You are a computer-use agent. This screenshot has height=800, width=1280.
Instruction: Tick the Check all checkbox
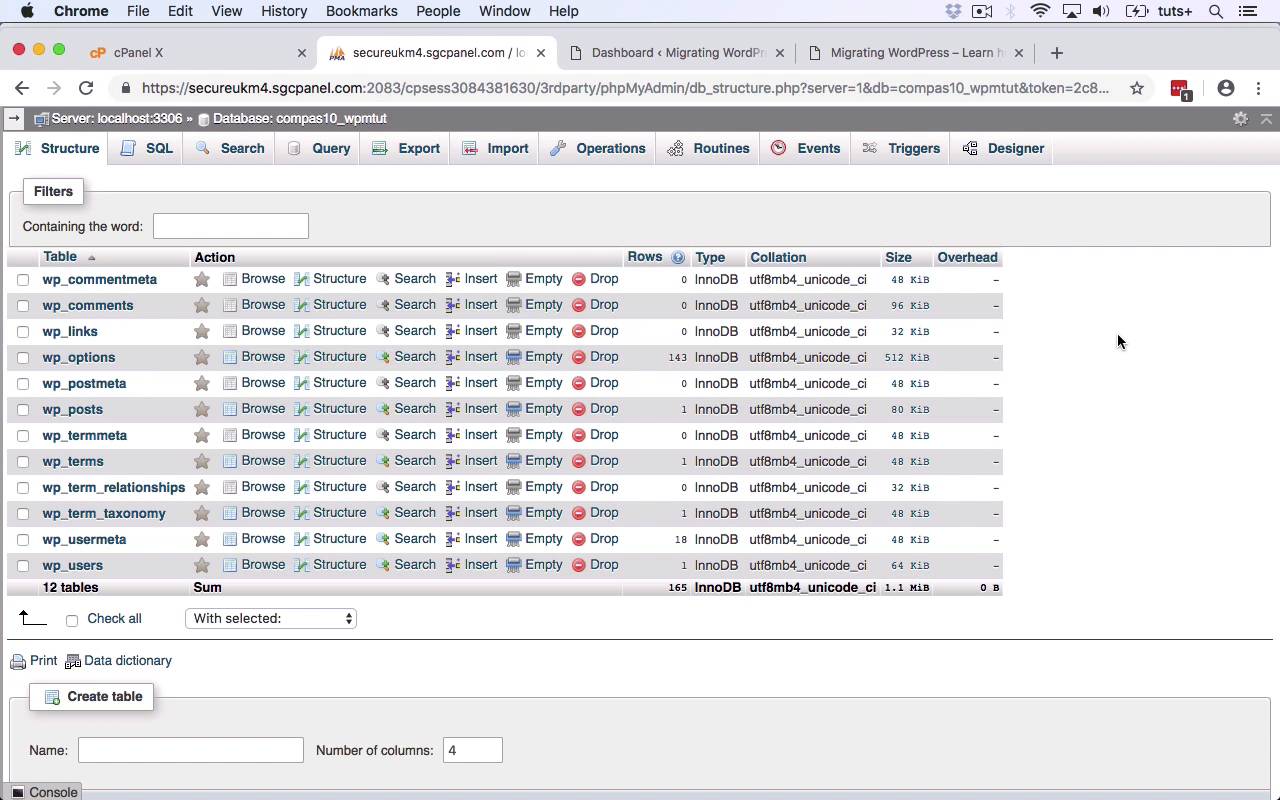click(72, 620)
